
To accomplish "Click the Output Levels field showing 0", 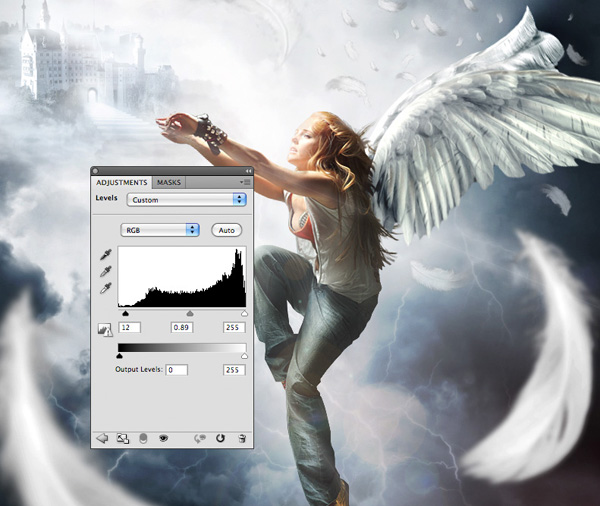I will (x=176, y=370).
